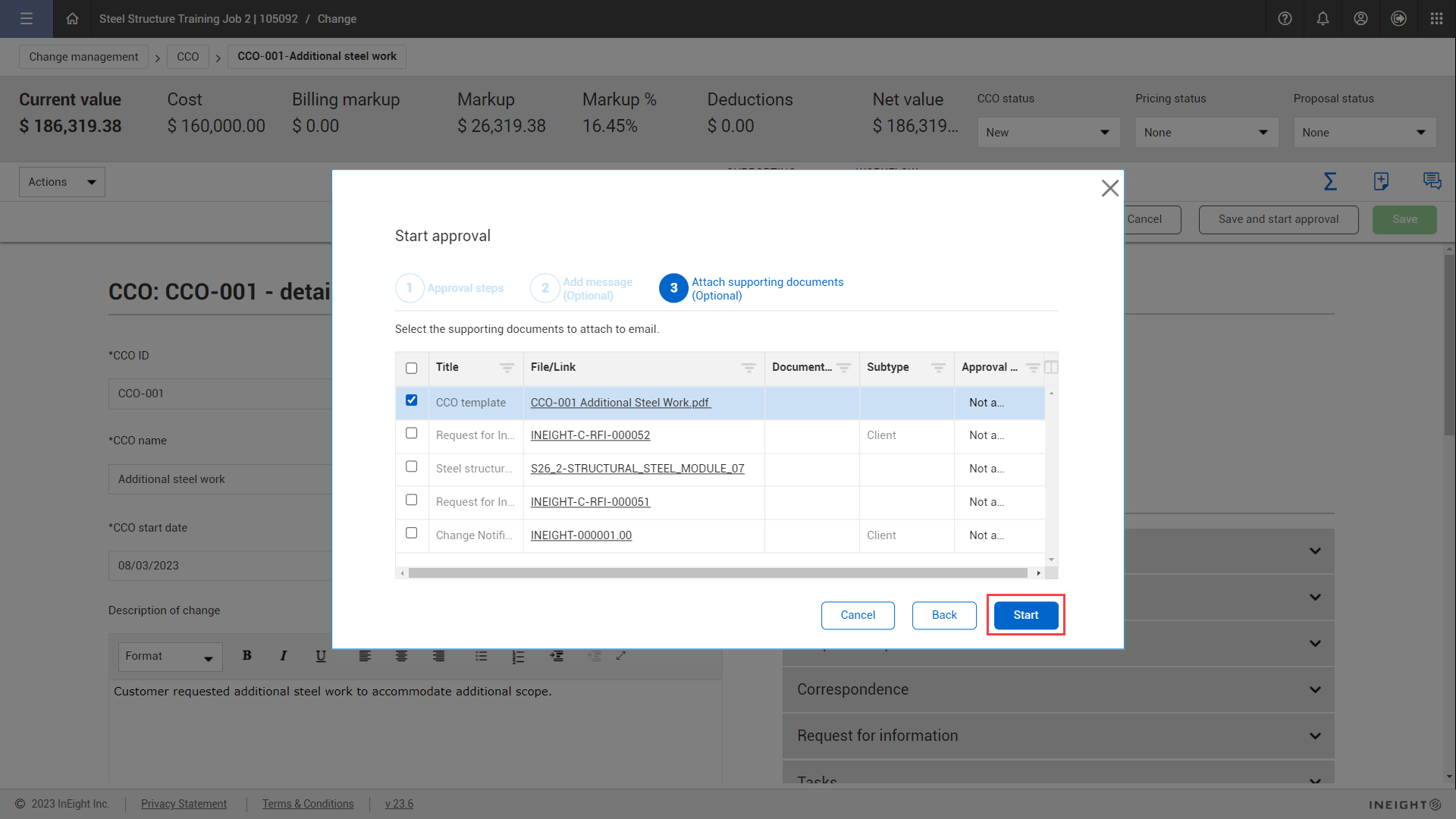Click the Start button

click(1025, 615)
